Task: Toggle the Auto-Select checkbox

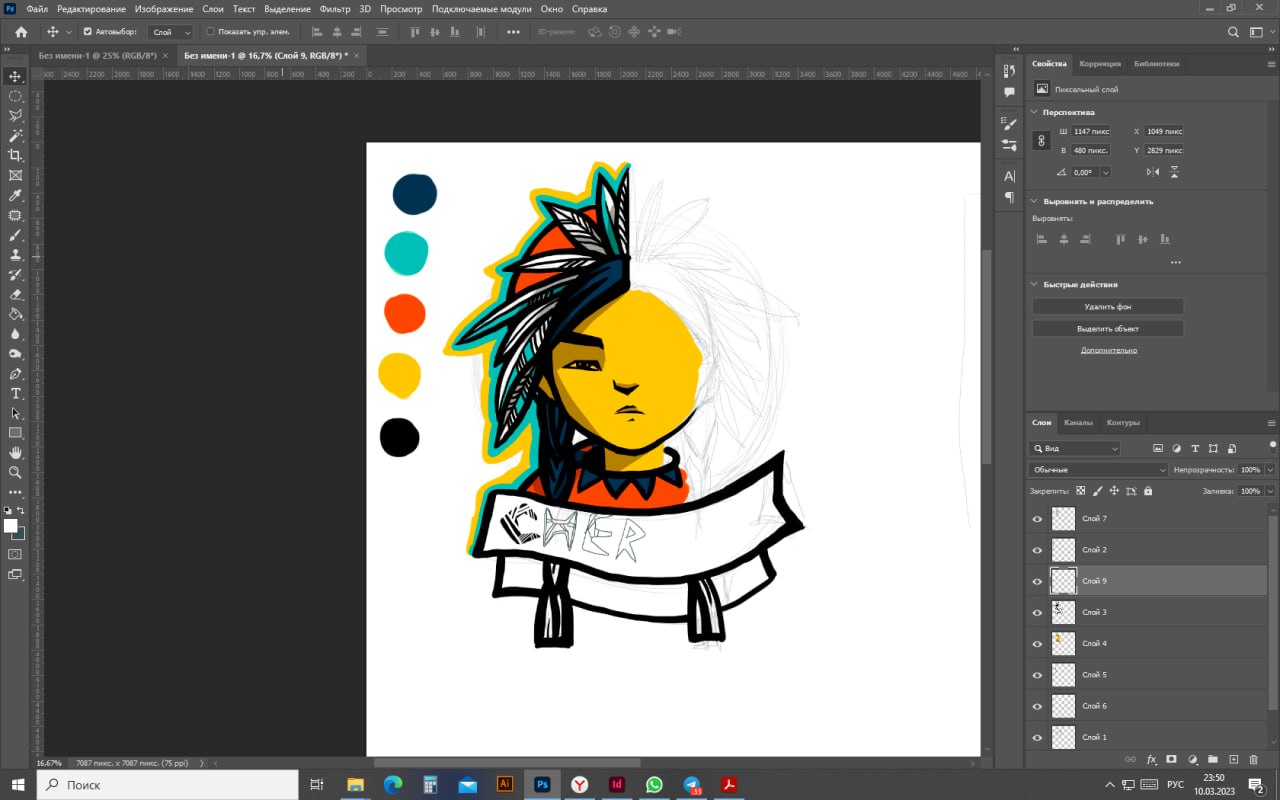Action: tap(87, 32)
